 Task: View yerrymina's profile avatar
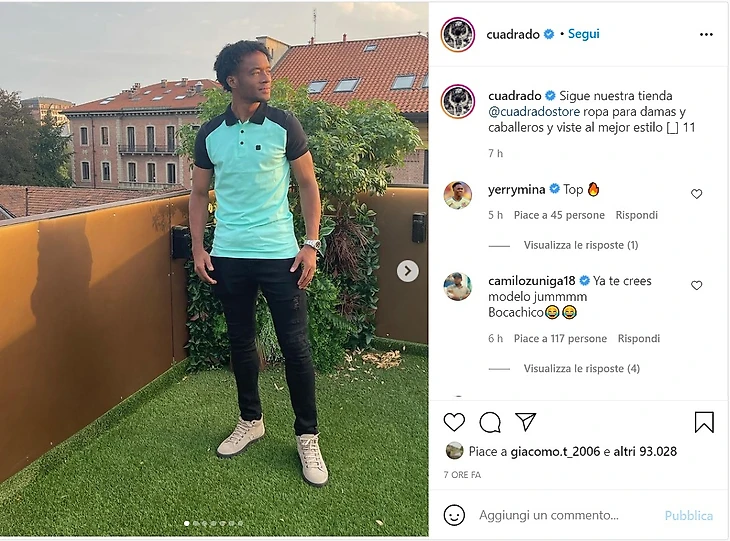pyautogui.click(x=457, y=195)
